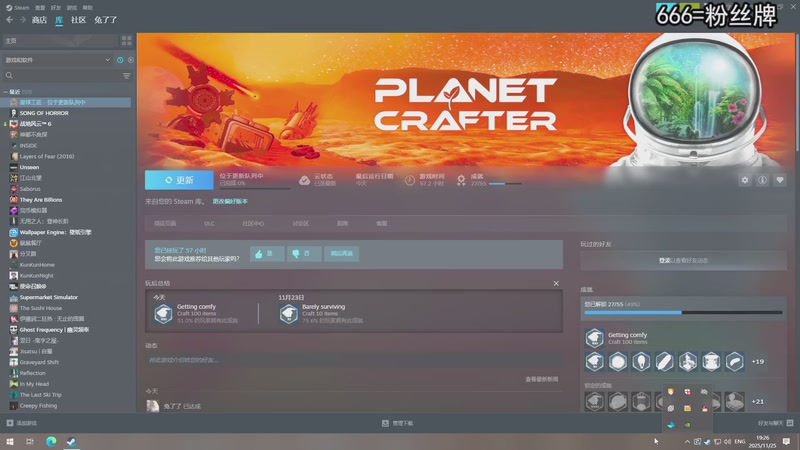800x450 pixels.
Task: Click the download progress bar under 位于更新队列中
Action: click(x=255, y=188)
